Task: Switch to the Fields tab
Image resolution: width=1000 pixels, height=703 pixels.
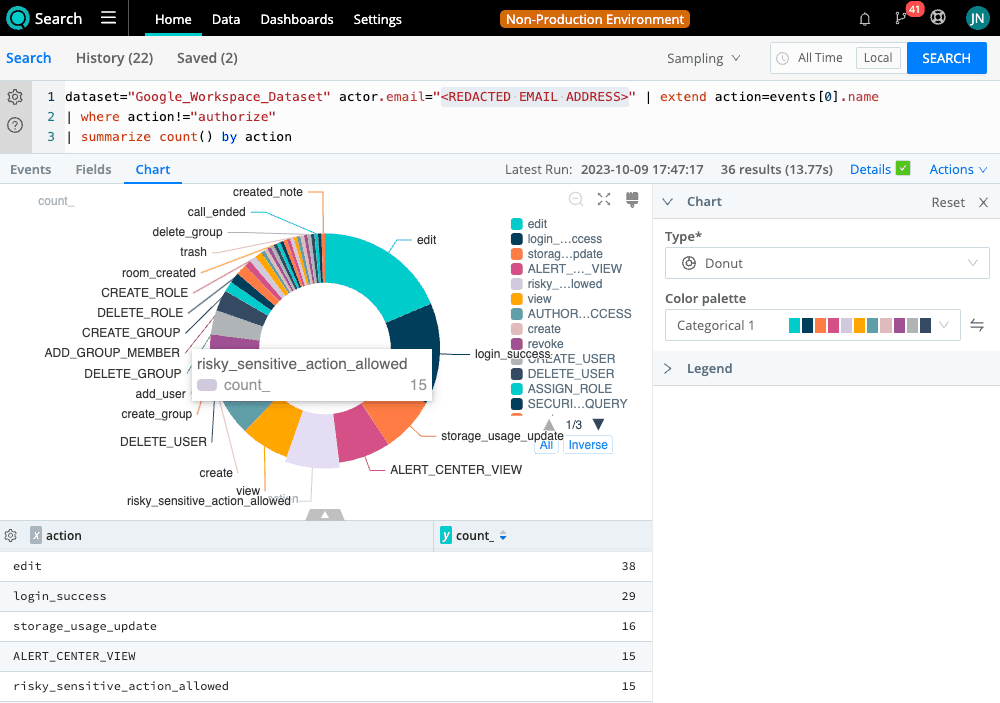Action: (94, 169)
